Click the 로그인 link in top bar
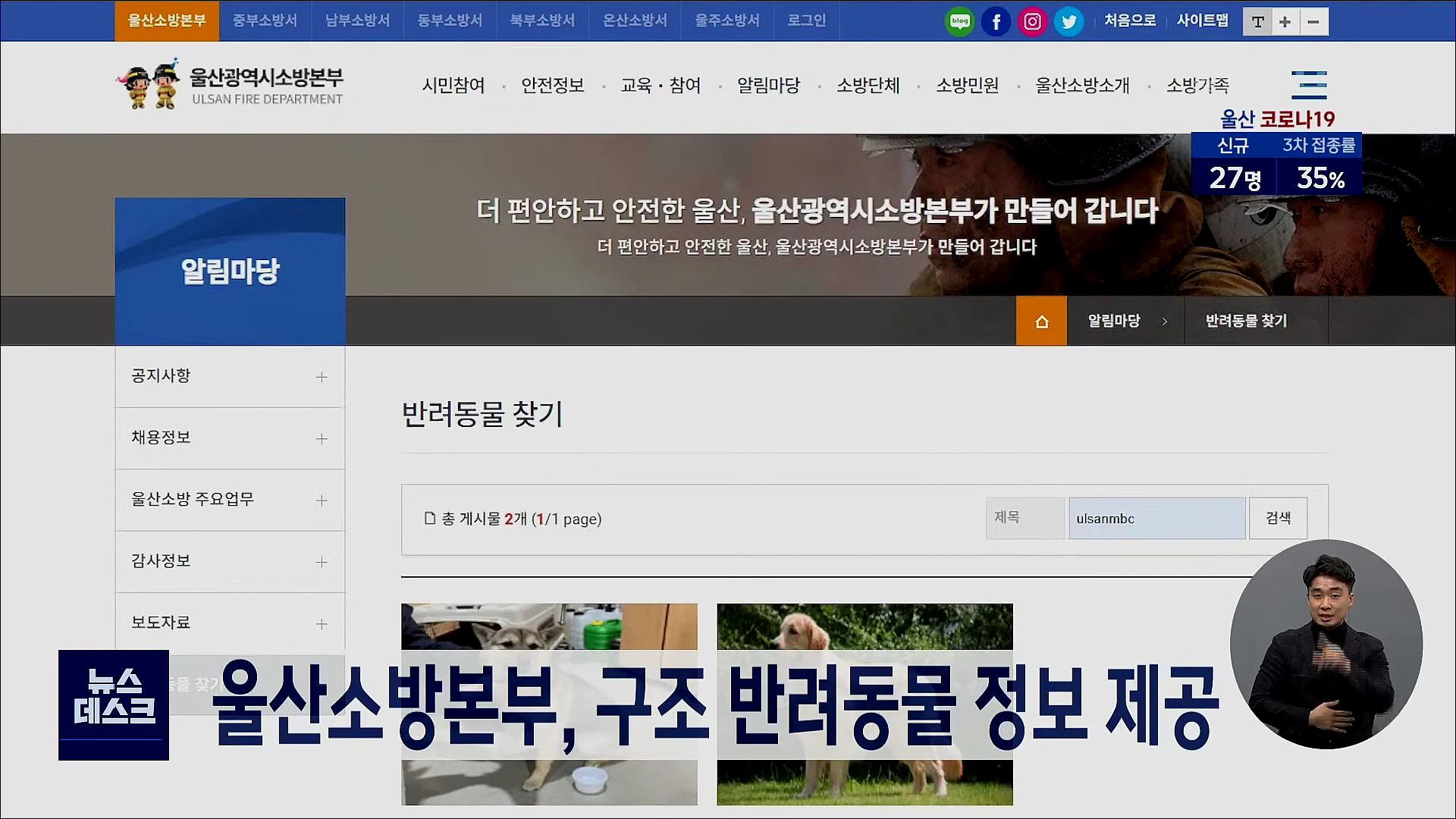Image resolution: width=1456 pixels, height=819 pixels. [x=806, y=20]
